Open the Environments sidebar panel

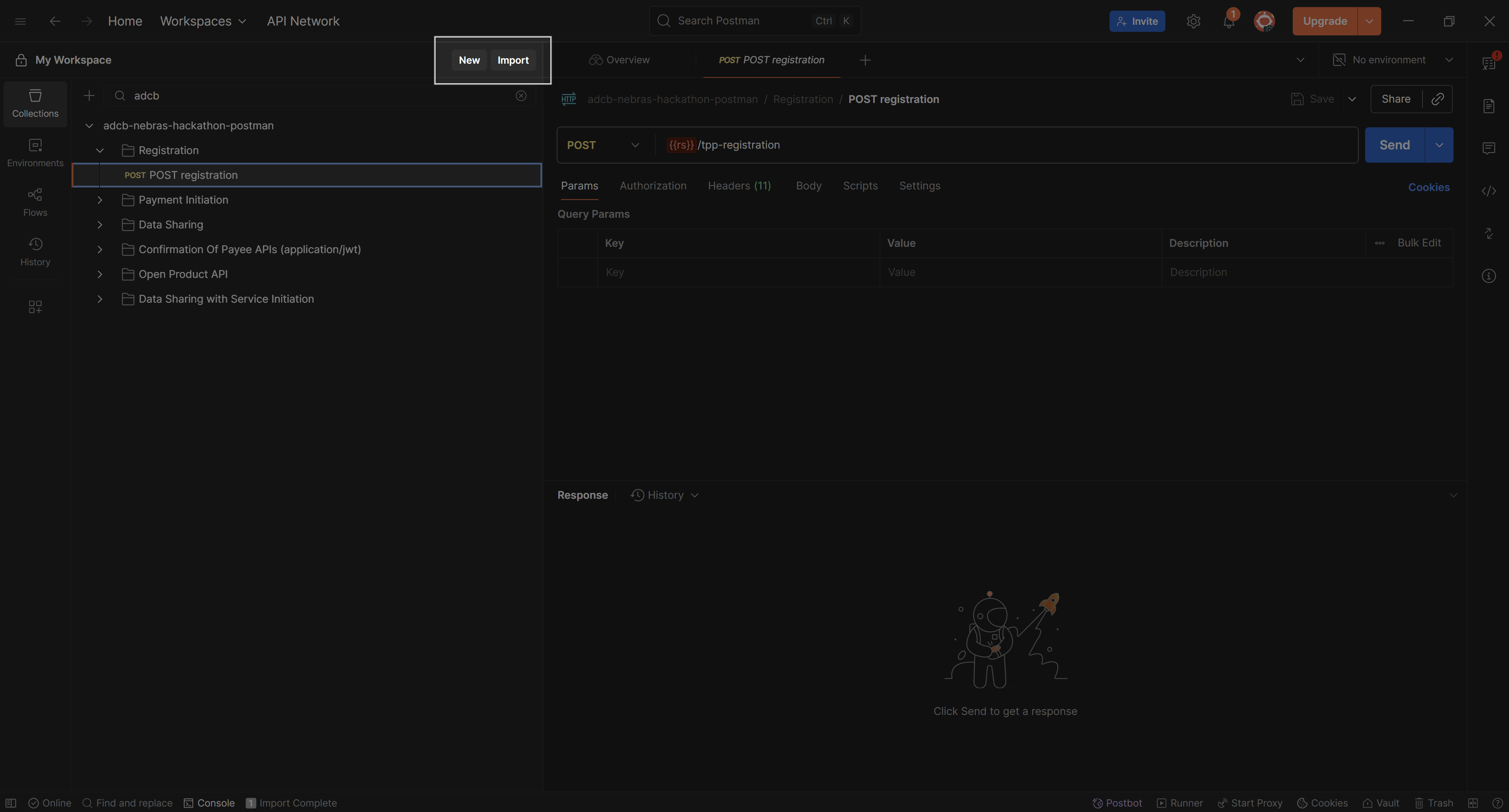pos(35,152)
